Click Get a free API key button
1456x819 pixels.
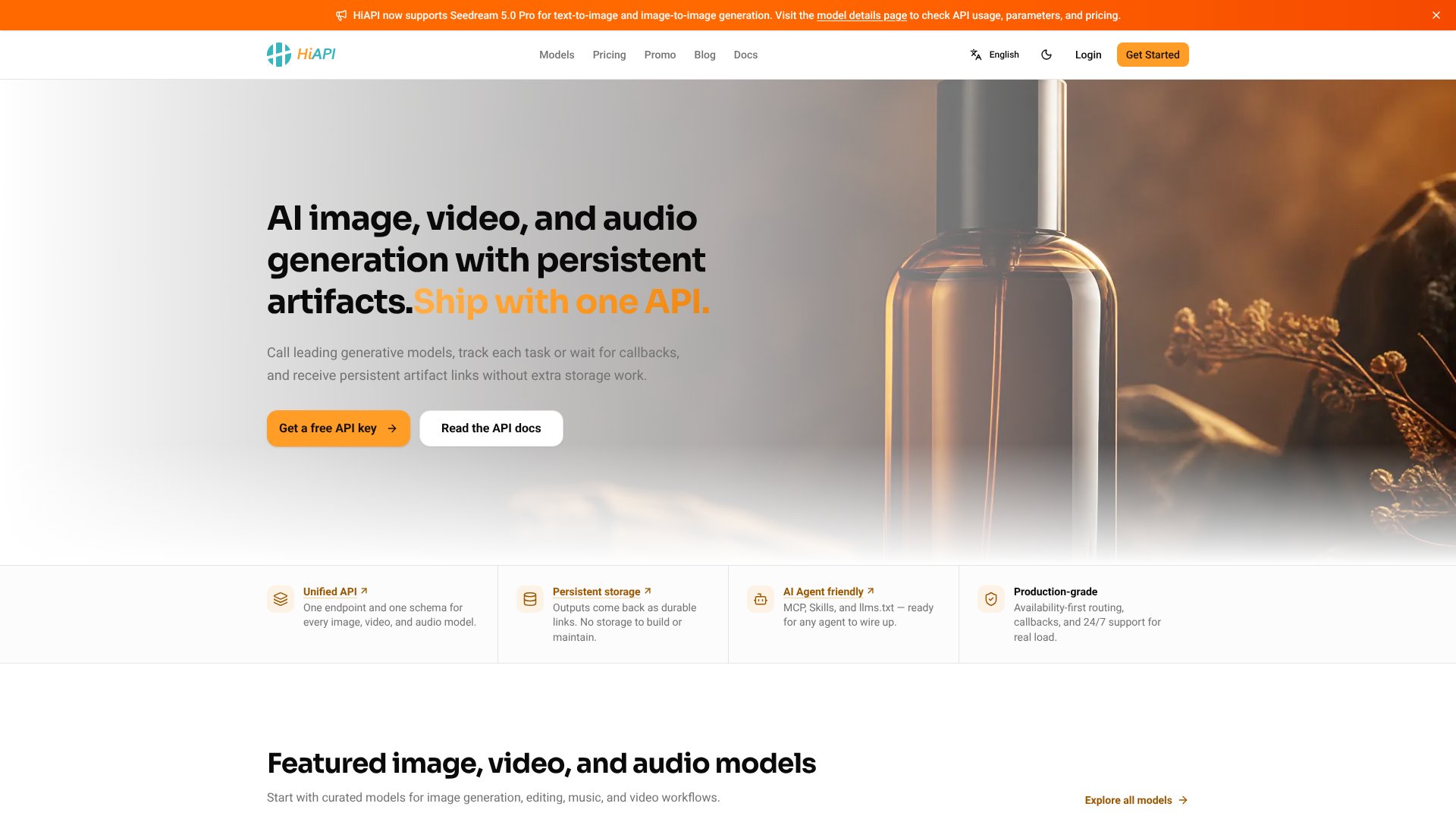[338, 428]
